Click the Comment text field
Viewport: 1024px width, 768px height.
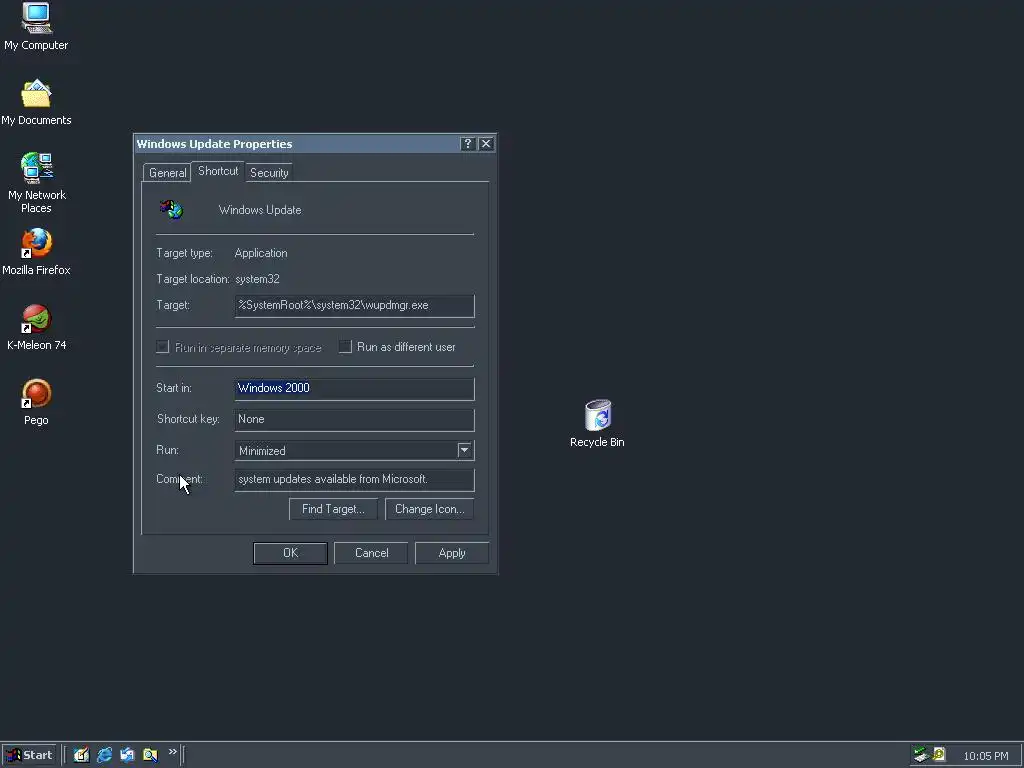click(355, 479)
